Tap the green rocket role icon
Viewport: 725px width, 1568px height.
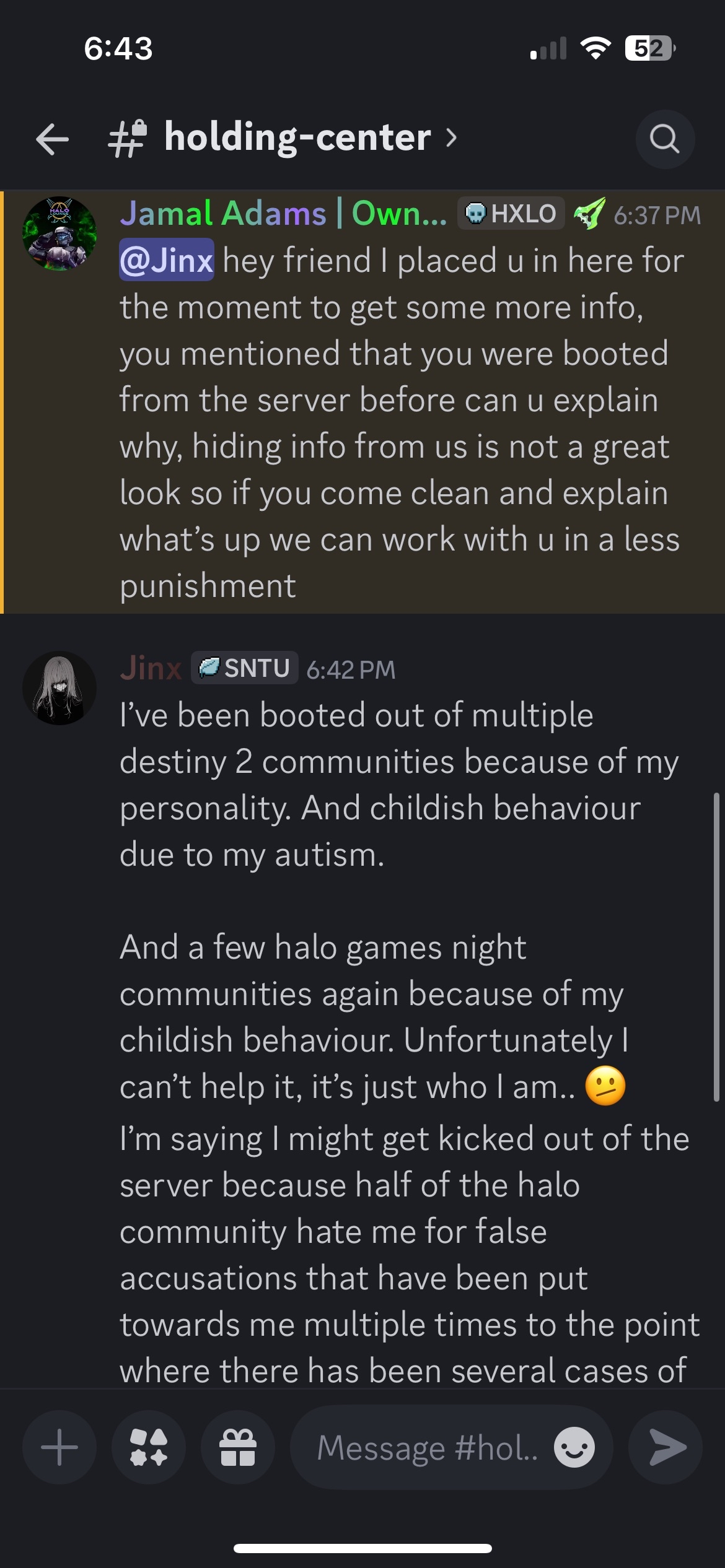click(x=589, y=214)
